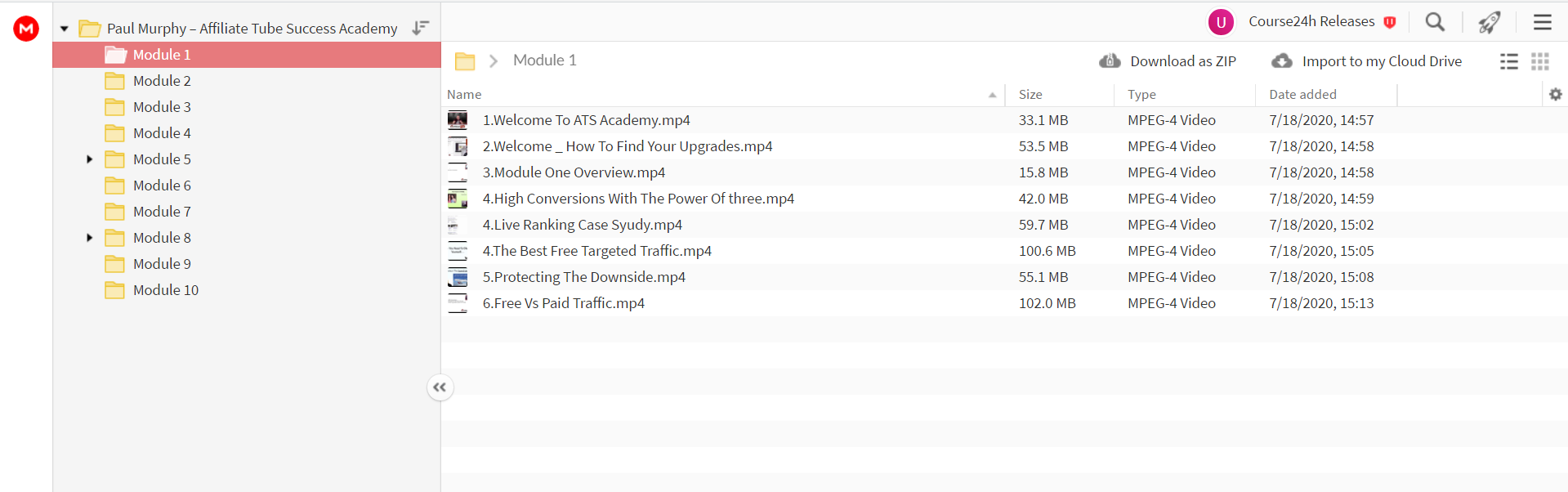Image resolution: width=1568 pixels, height=492 pixels.
Task: Click the user avatar U icon
Action: click(x=1221, y=22)
